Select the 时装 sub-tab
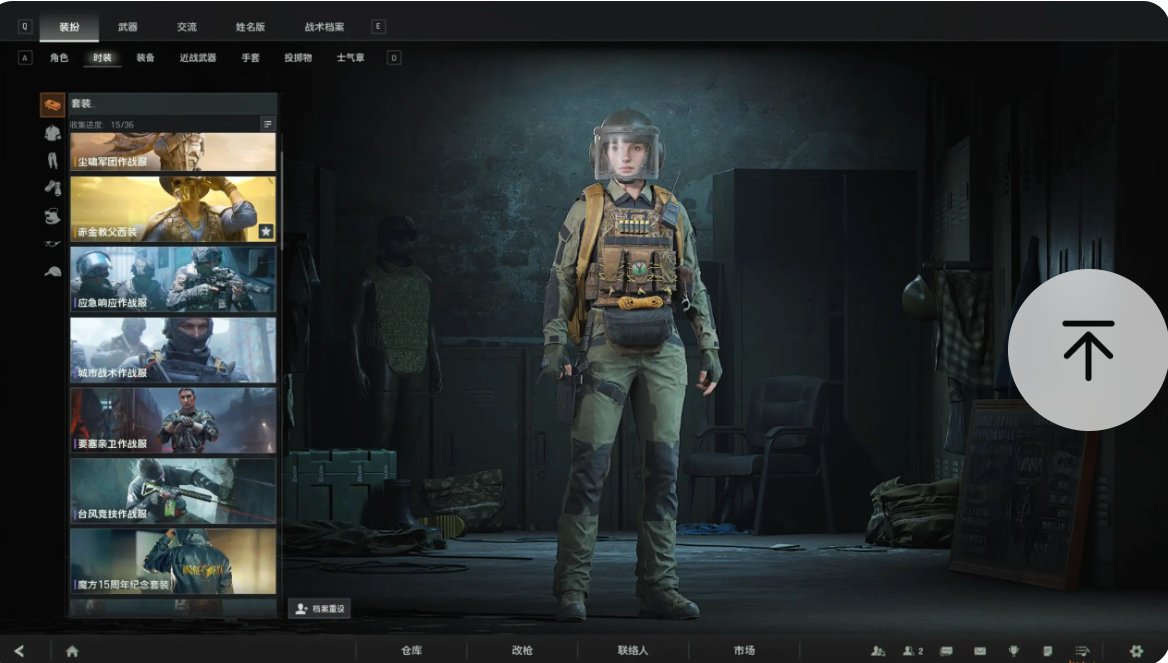 tap(102, 57)
